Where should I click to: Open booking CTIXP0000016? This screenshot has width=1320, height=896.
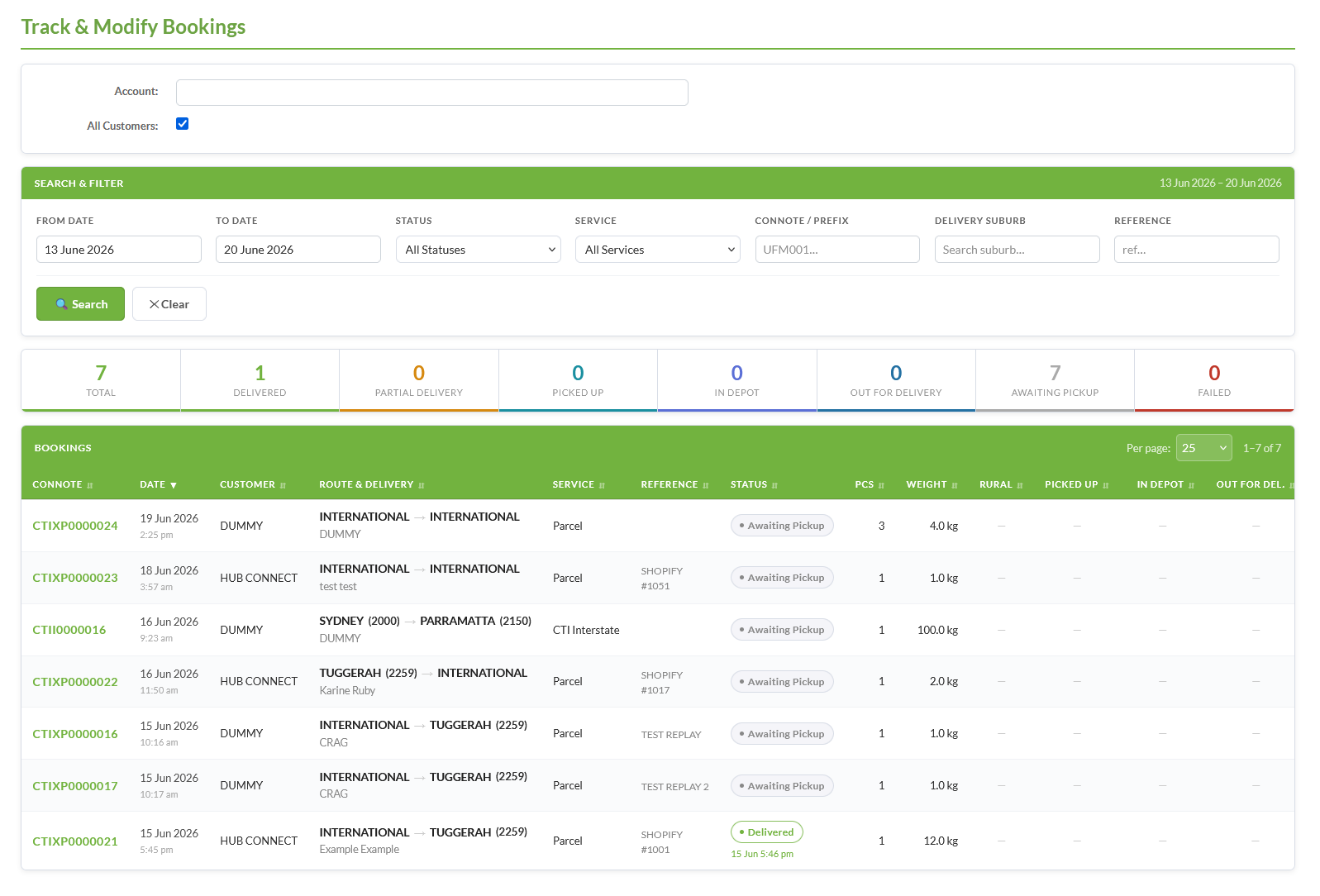(75, 734)
